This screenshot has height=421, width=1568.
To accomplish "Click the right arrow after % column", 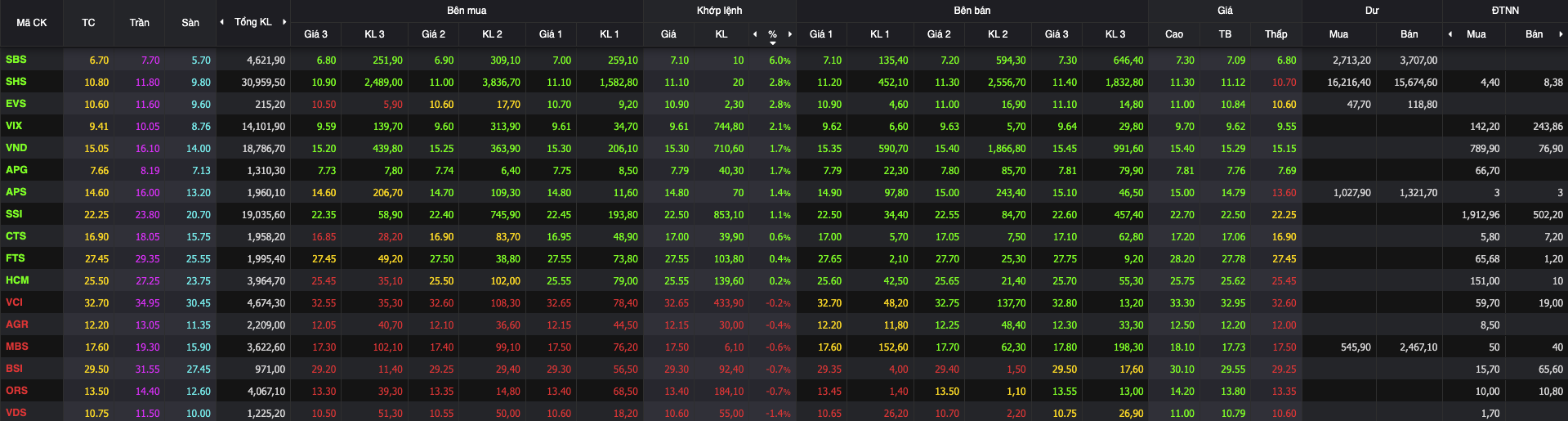I will [x=790, y=34].
